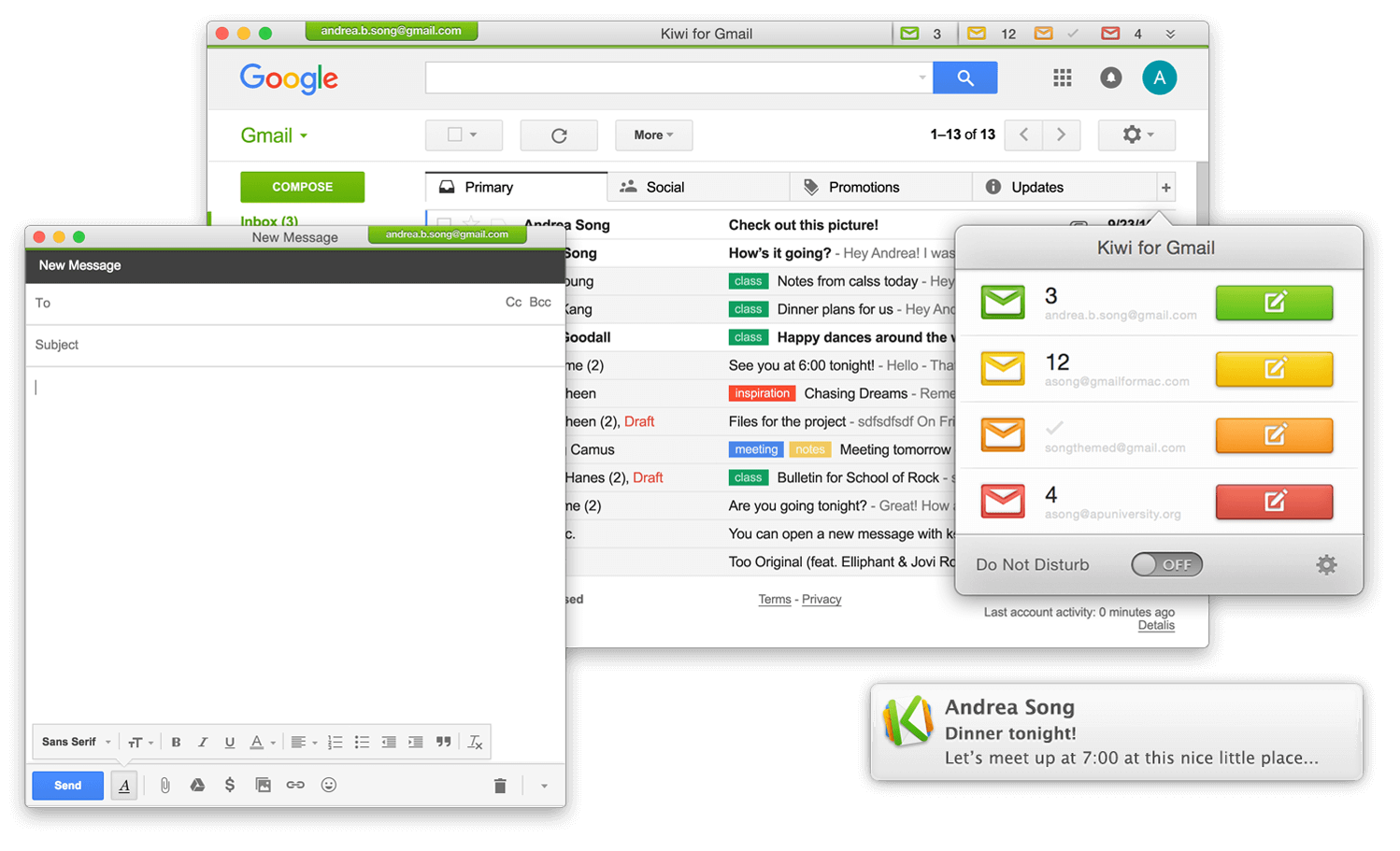Switch to the Promotions tab
The height and width of the screenshot is (851, 1400).
pos(863,188)
